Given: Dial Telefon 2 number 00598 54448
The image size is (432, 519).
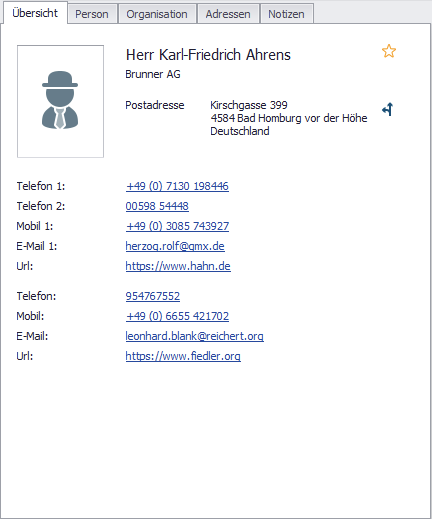Looking at the screenshot, I should coord(157,206).
